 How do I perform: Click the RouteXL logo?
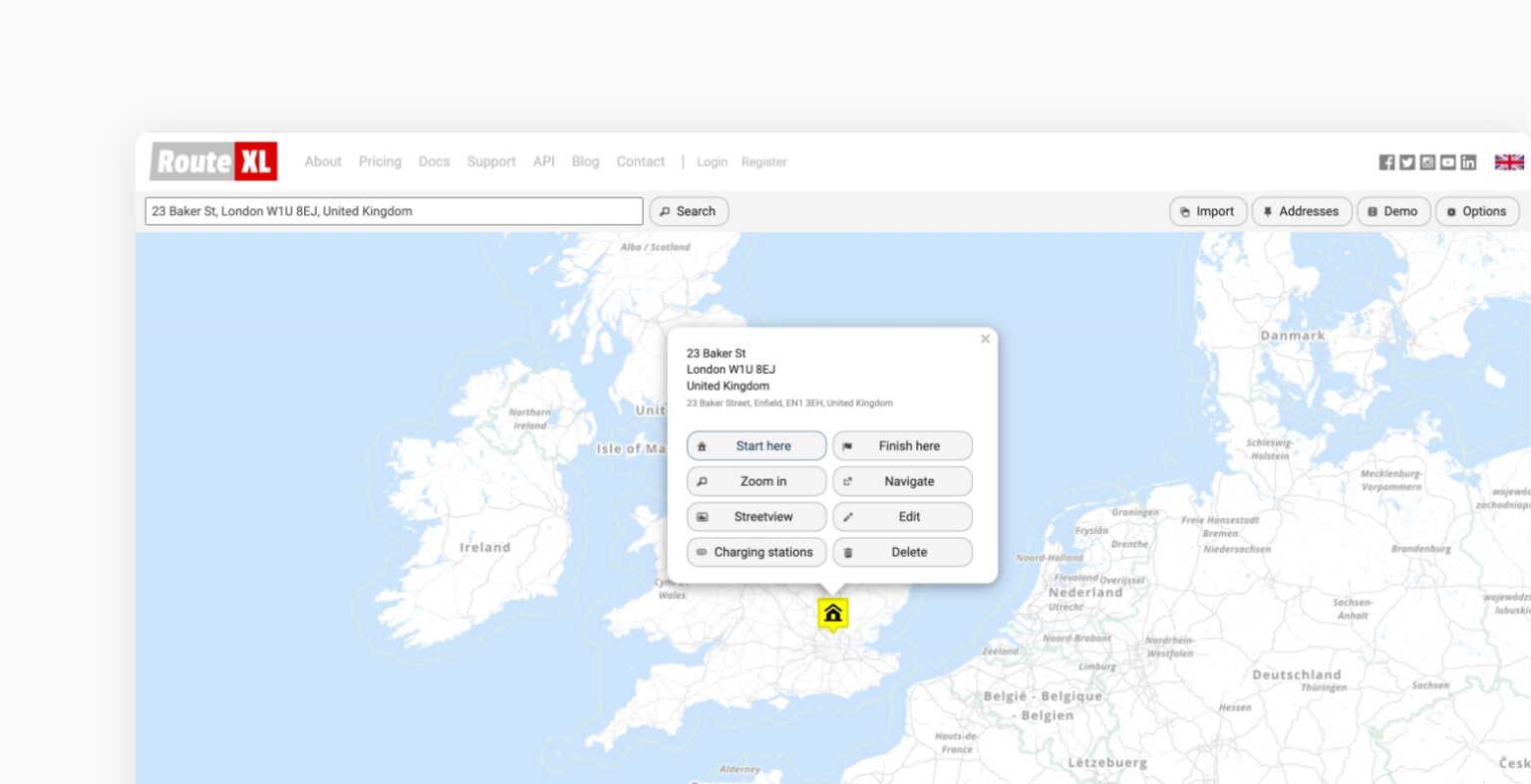(x=212, y=160)
